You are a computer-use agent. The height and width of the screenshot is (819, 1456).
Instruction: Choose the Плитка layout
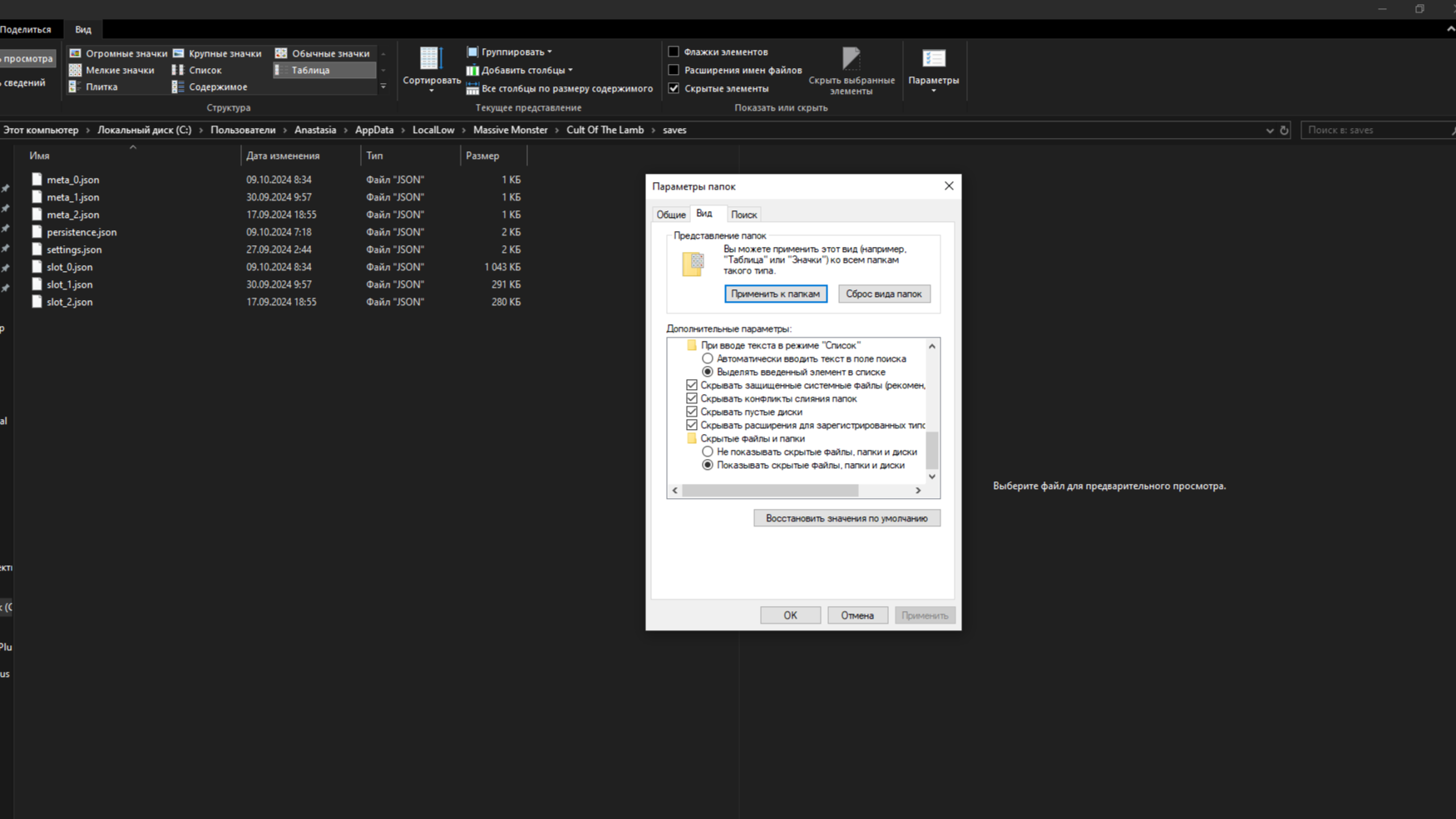(93, 86)
